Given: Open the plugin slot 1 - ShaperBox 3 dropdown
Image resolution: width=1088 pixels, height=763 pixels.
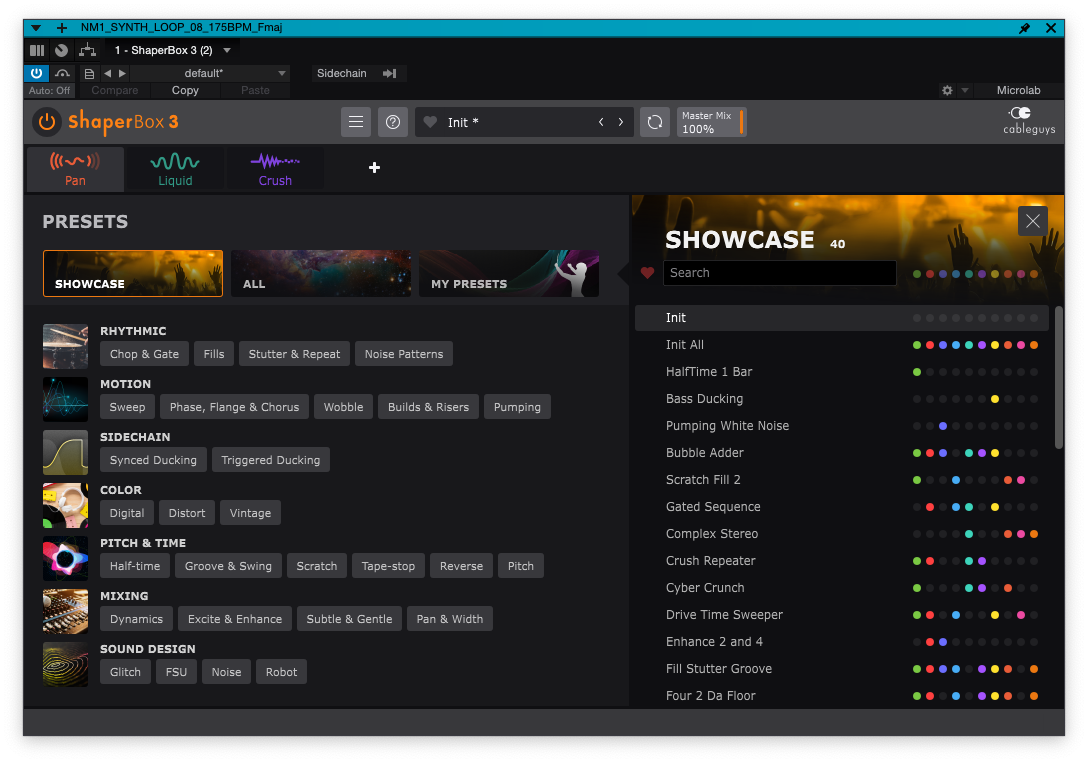Looking at the screenshot, I should click(x=171, y=50).
